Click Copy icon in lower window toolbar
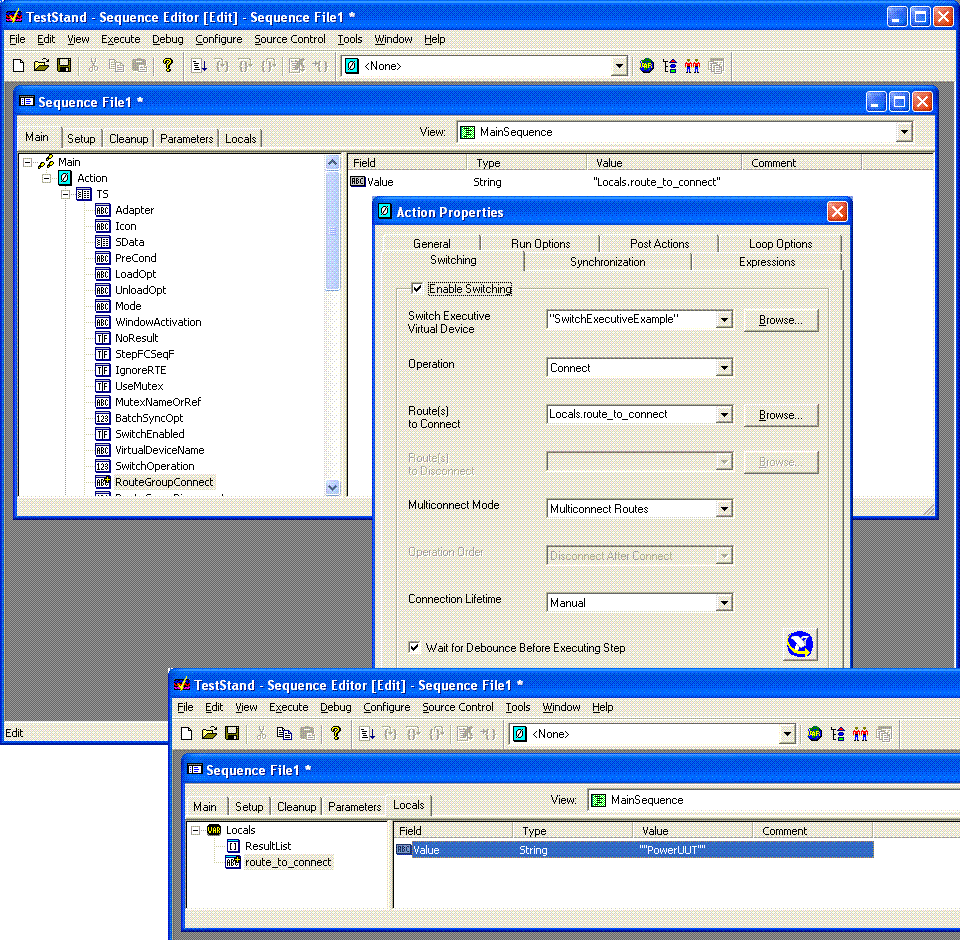Screen dimensions: 960x940 [x=284, y=733]
